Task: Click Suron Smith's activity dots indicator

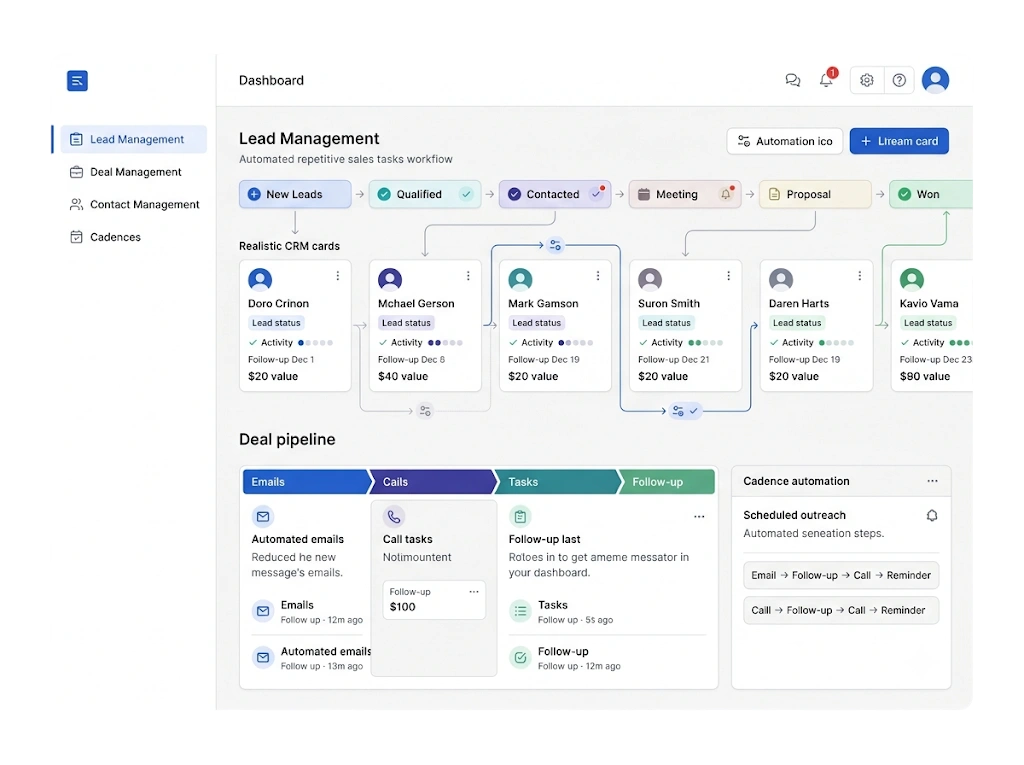Action: 705,342
